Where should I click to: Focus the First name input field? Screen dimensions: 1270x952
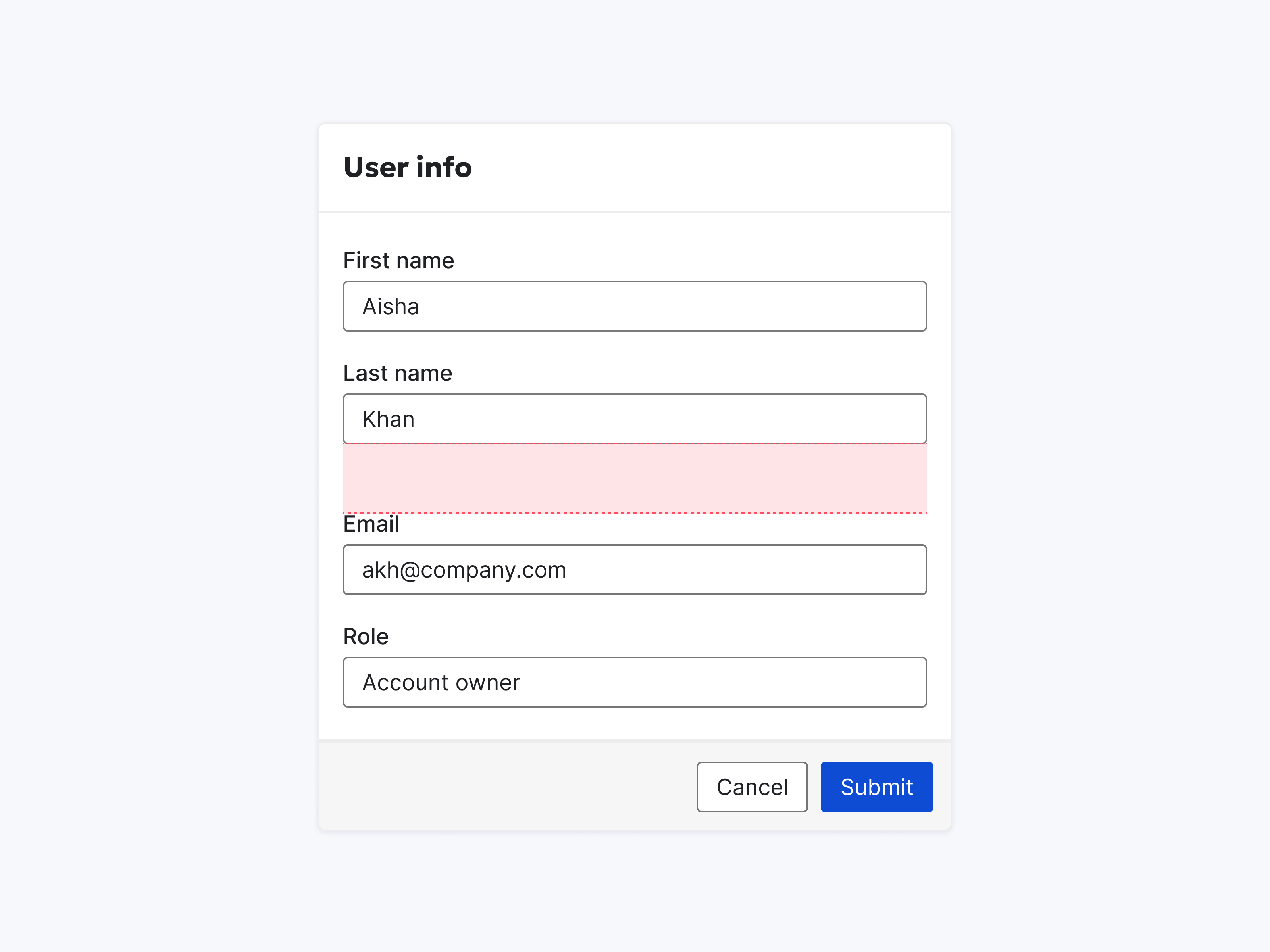click(635, 306)
